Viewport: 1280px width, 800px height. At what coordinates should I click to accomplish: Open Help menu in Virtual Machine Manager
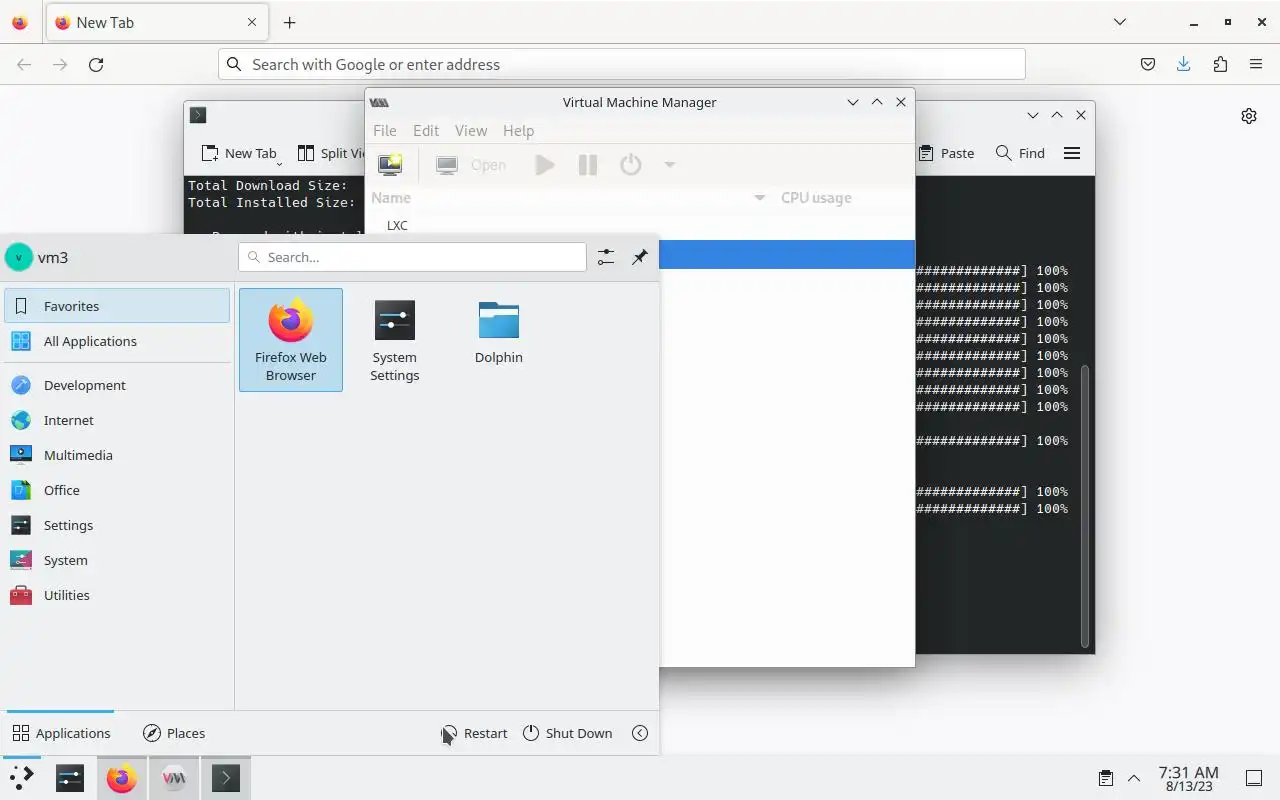coord(518,130)
